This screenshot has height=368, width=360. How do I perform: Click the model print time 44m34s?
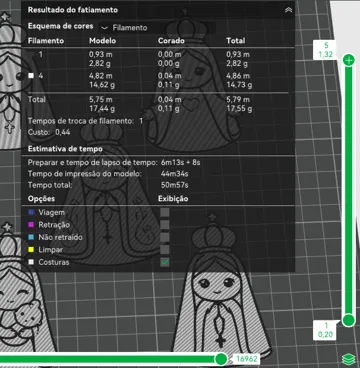coord(174,174)
